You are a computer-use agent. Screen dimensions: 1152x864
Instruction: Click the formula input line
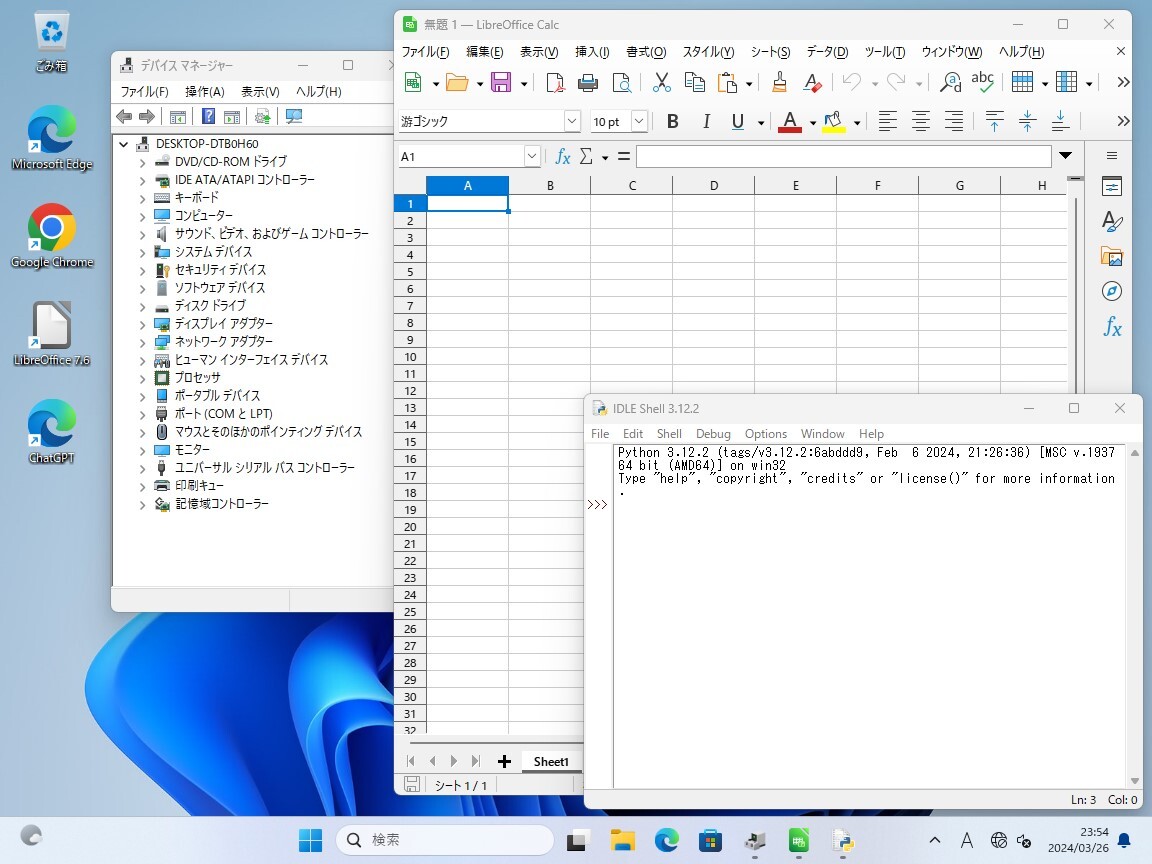pos(843,156)
